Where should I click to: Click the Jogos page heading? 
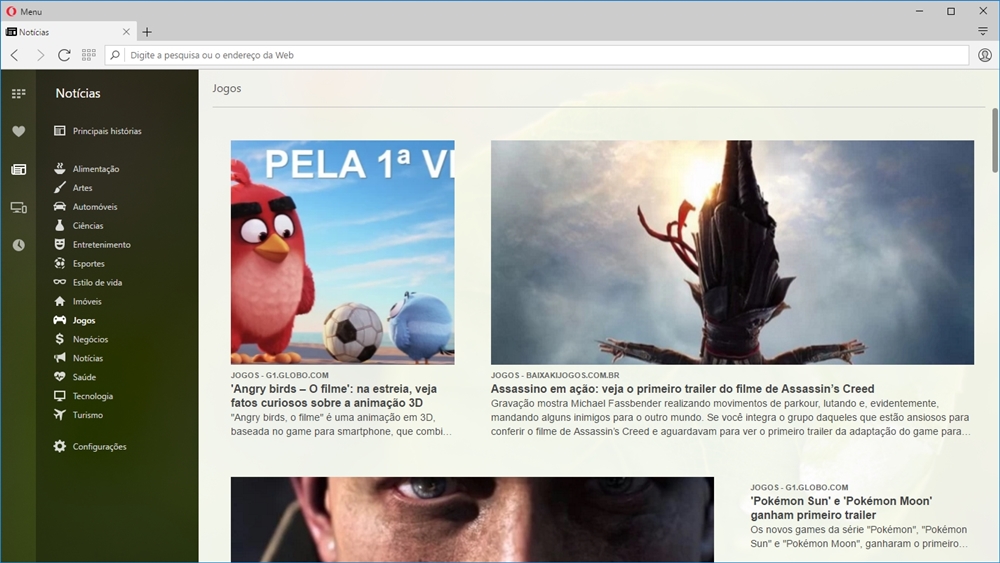pos(227,88)
